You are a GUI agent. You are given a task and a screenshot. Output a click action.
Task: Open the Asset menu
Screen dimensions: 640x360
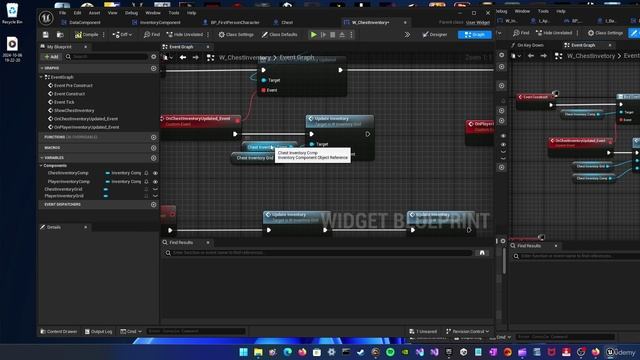[x=94, y=13]
